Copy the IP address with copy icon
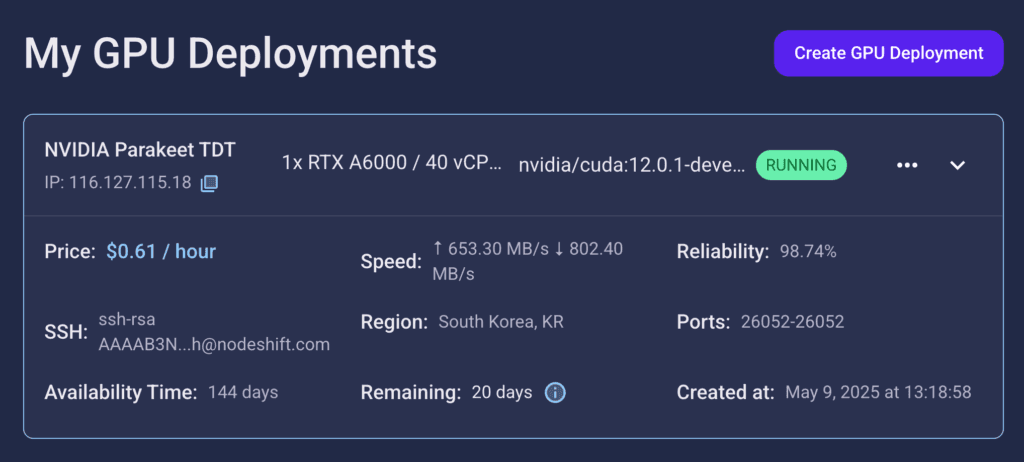1024x462 pixels. (209, 183)
